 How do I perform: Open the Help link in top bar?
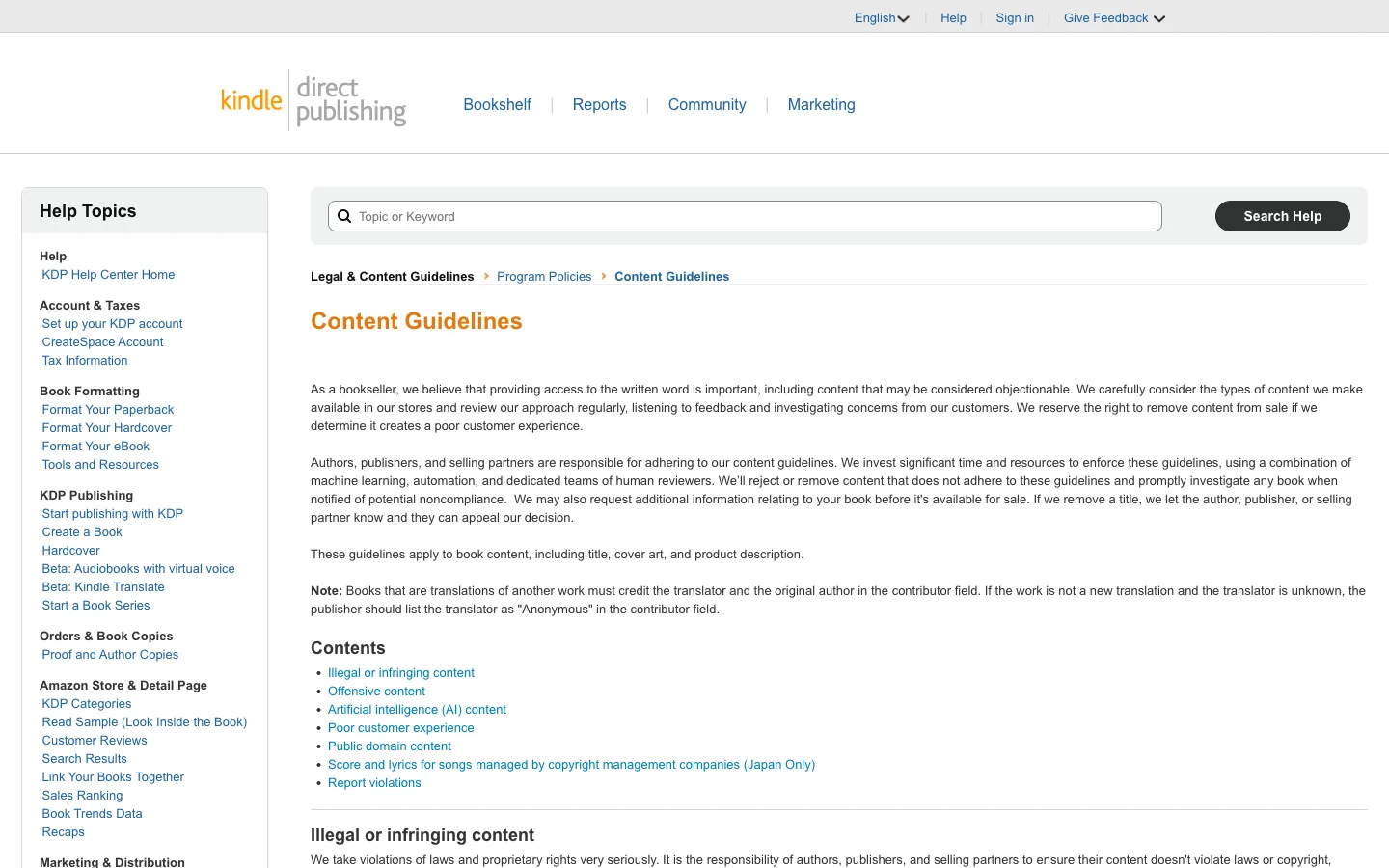click(953, 18)
